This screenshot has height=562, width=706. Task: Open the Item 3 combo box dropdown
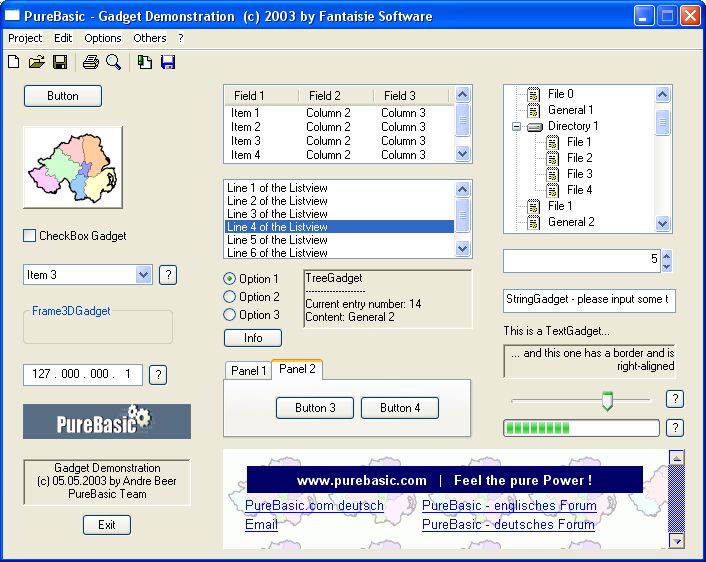[x=143, y=274]
